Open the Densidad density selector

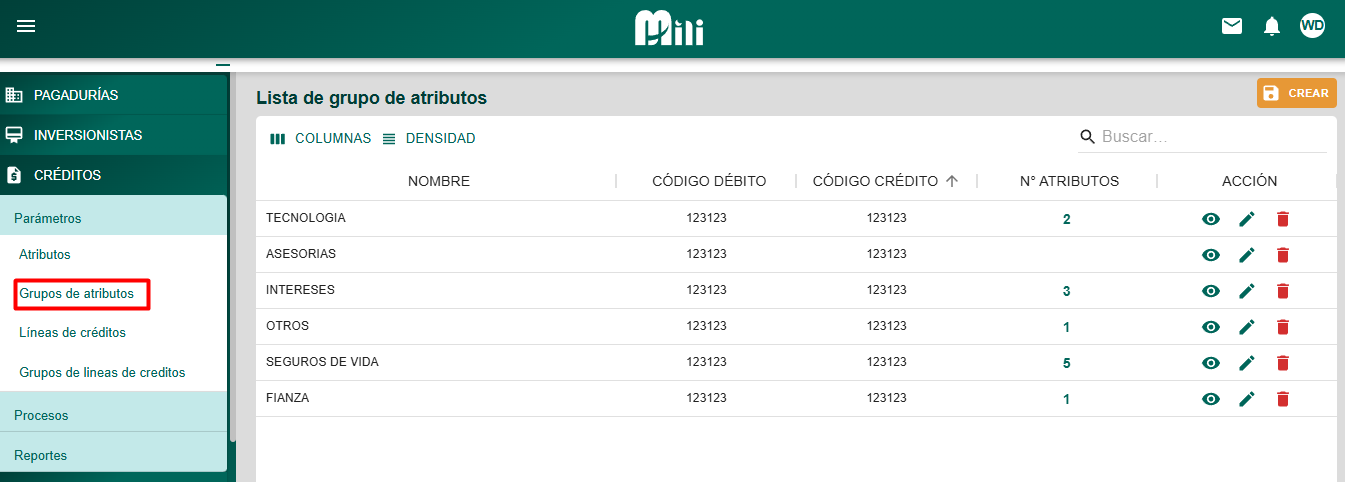tap(429, 139)
